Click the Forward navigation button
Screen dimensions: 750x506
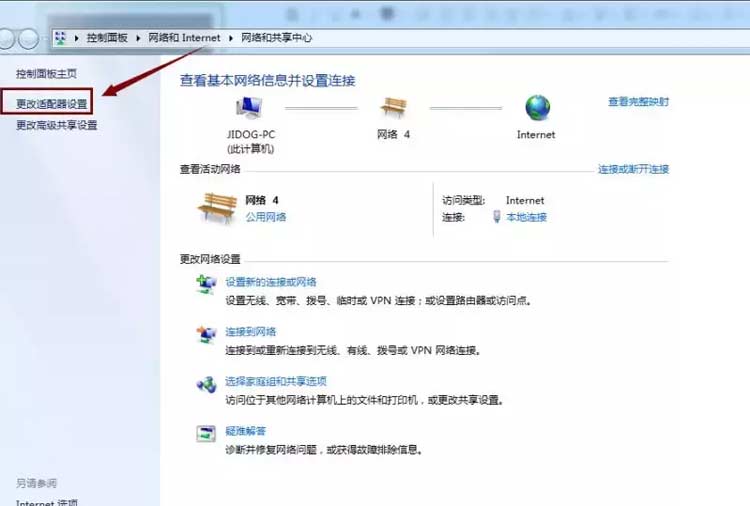(28, 38)
